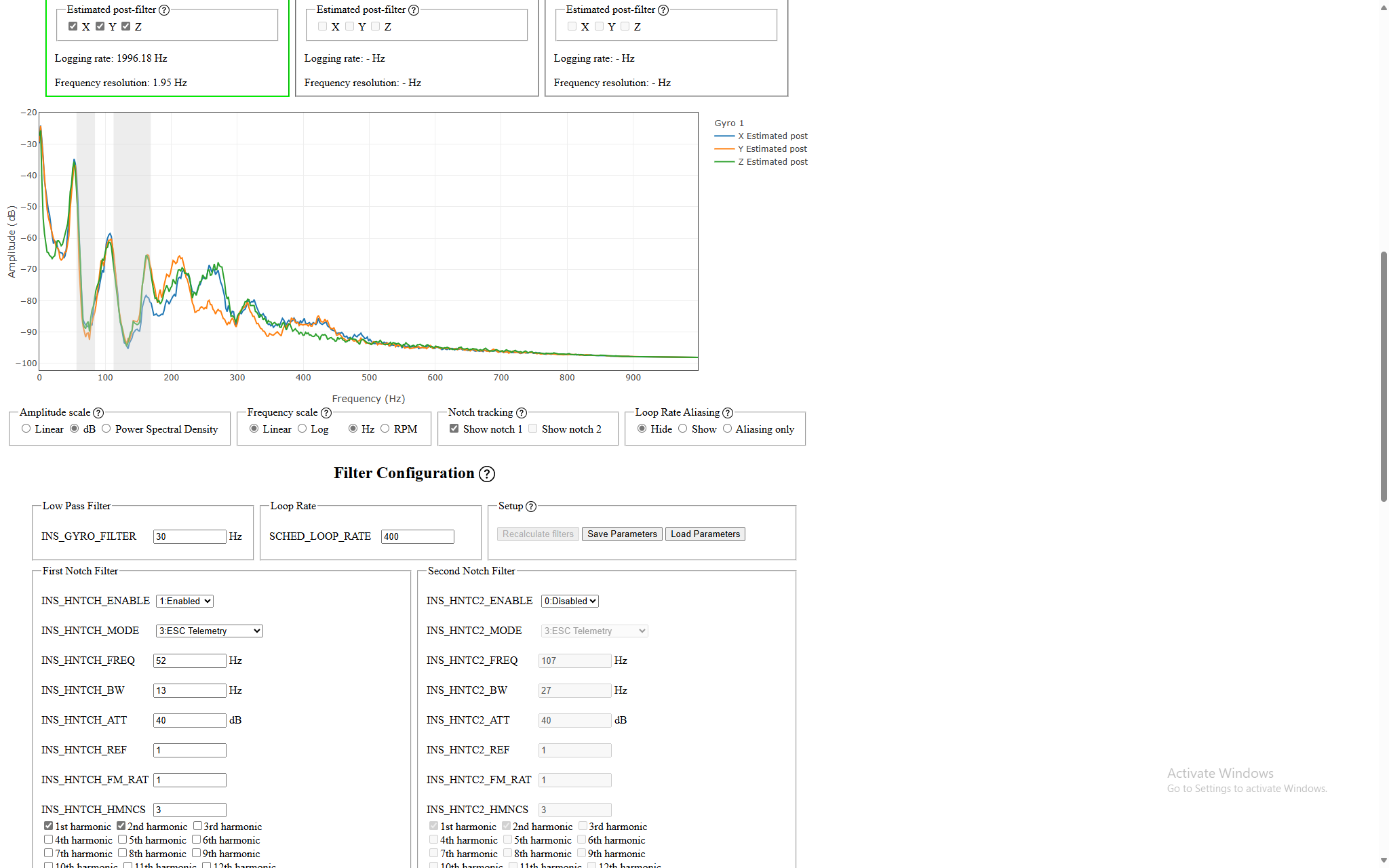Viewport: 1389px width, 868px height.
Task: Select Power Spectral Density radio button
Action: coord(106,429)
